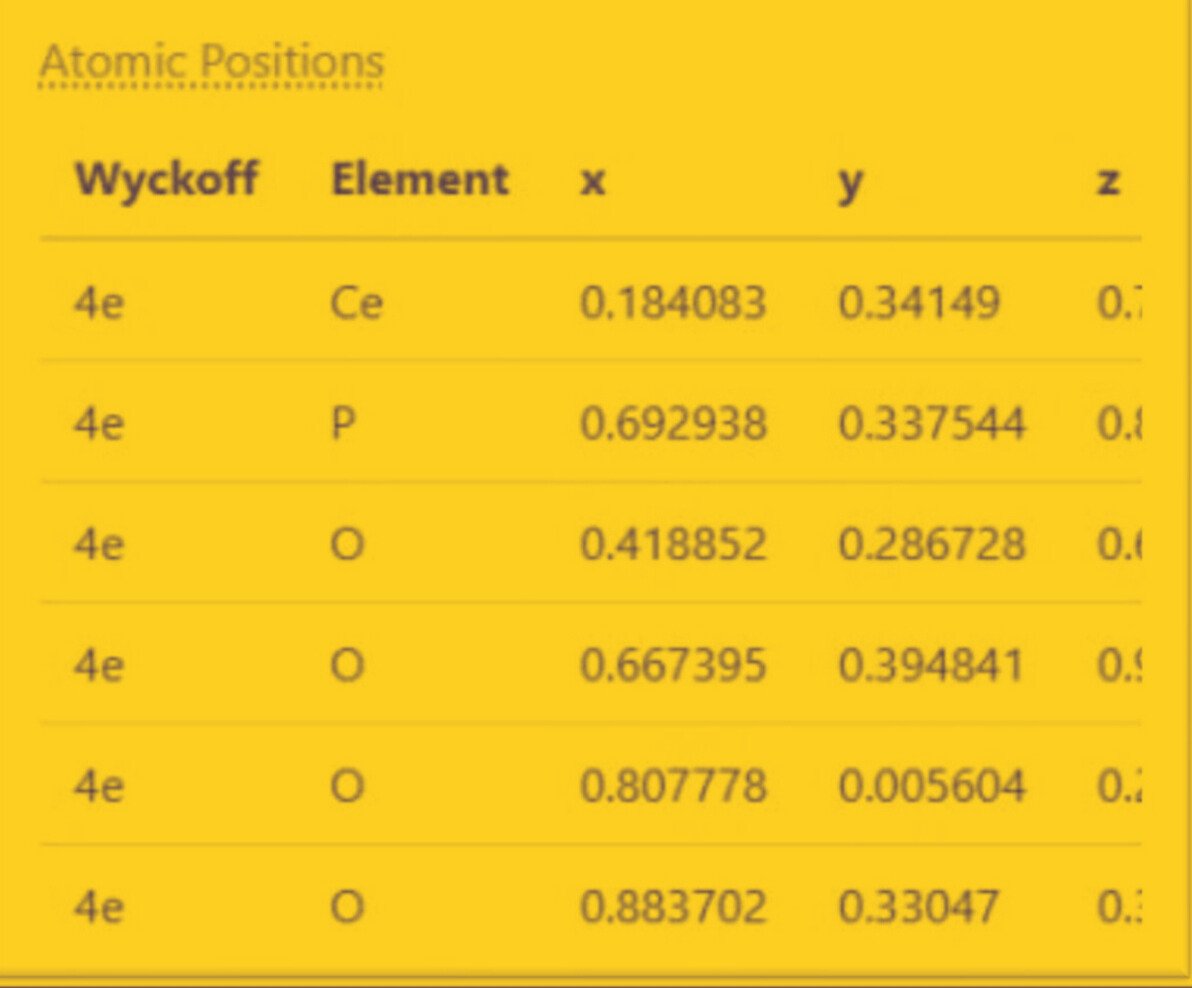The height and width of the screenshot is (988, 1192).
Task: Click the Element column header
Action: [x=420, y=180]
